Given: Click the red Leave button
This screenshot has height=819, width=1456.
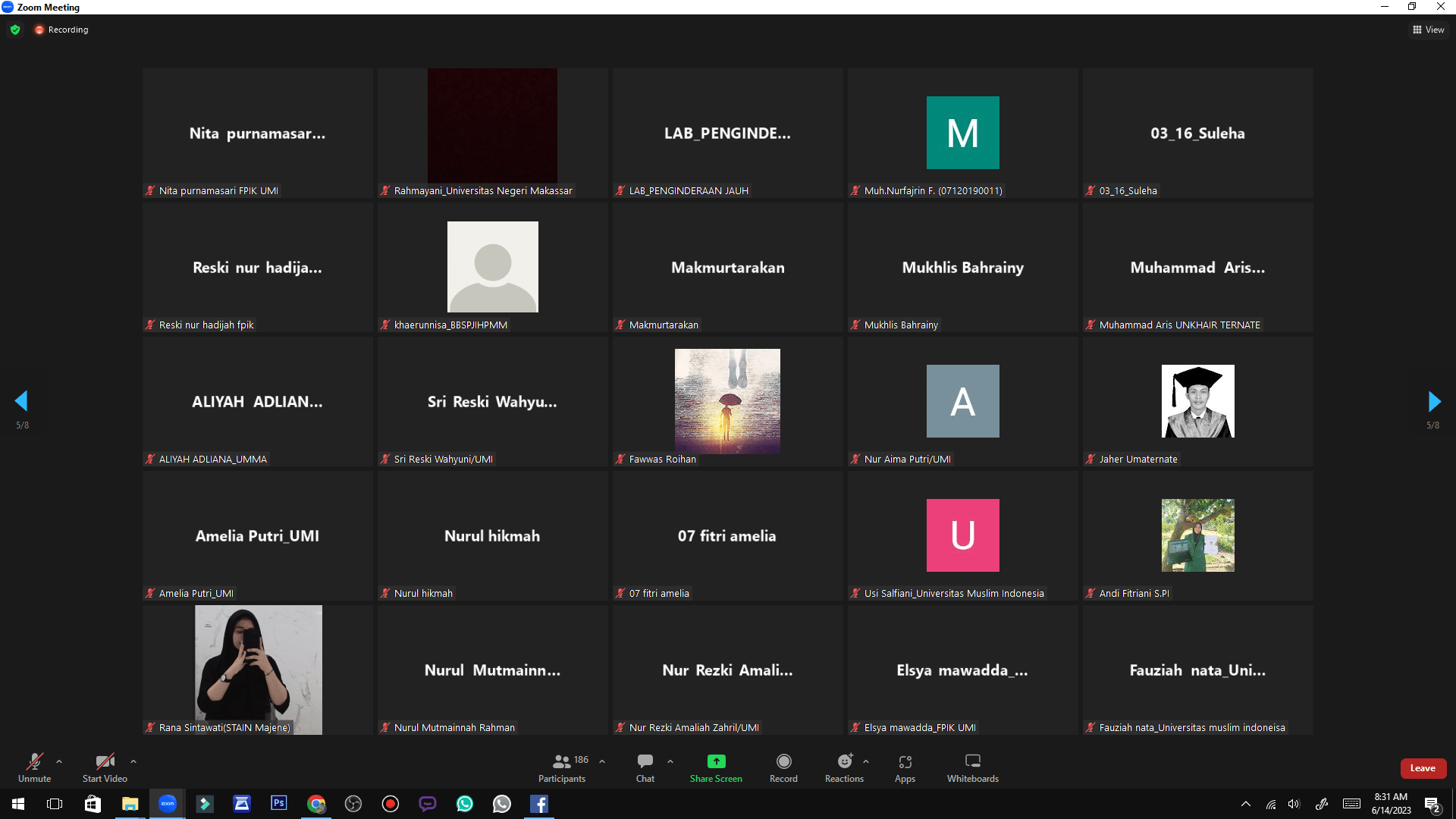Looking at the screenshot, I should (x=1423, y=768).
